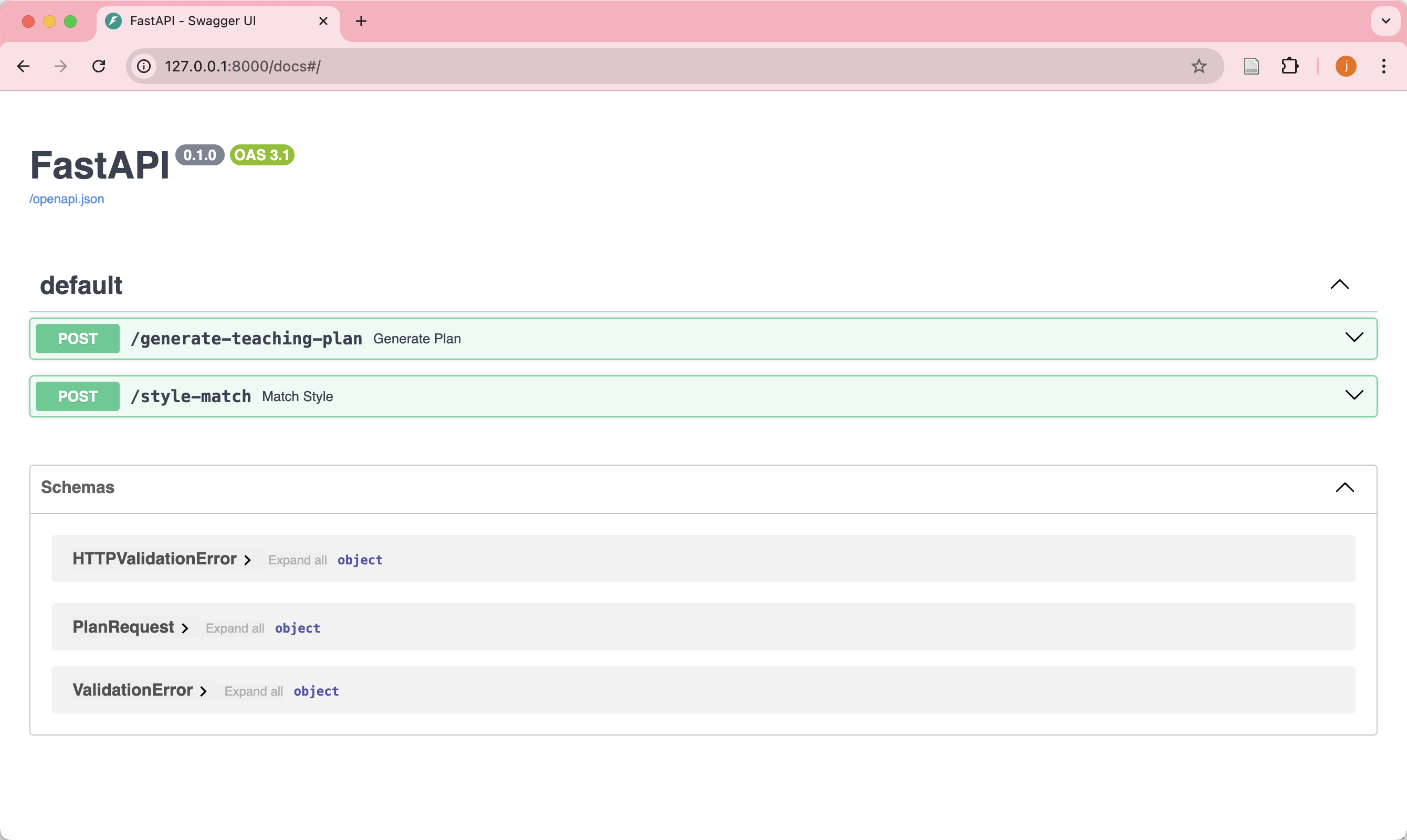This screenshot has width=1407, height=840.
Task: Click the site information icon
Action: [x=144, y=66]
